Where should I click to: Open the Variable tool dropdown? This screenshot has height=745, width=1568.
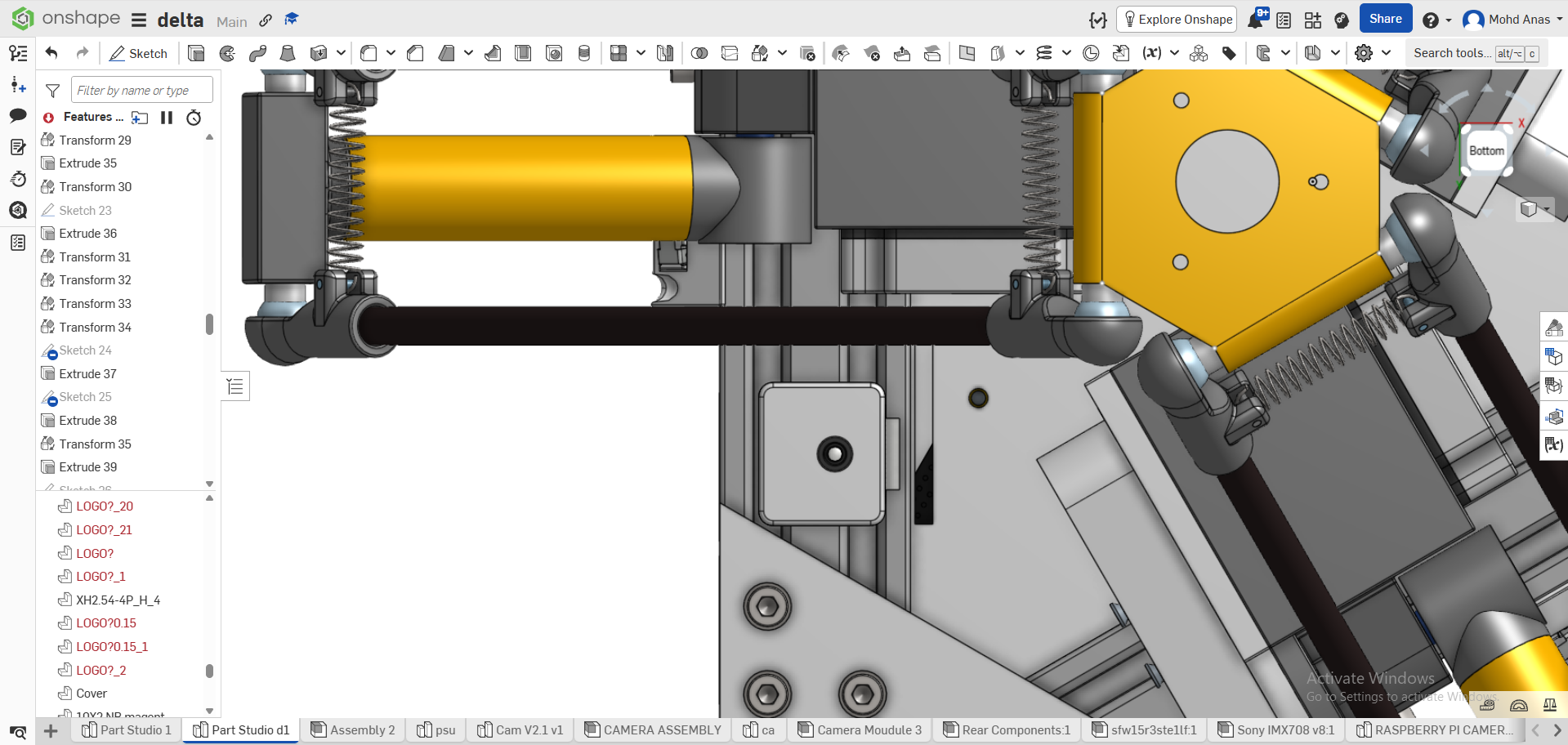coord(1174,53)
